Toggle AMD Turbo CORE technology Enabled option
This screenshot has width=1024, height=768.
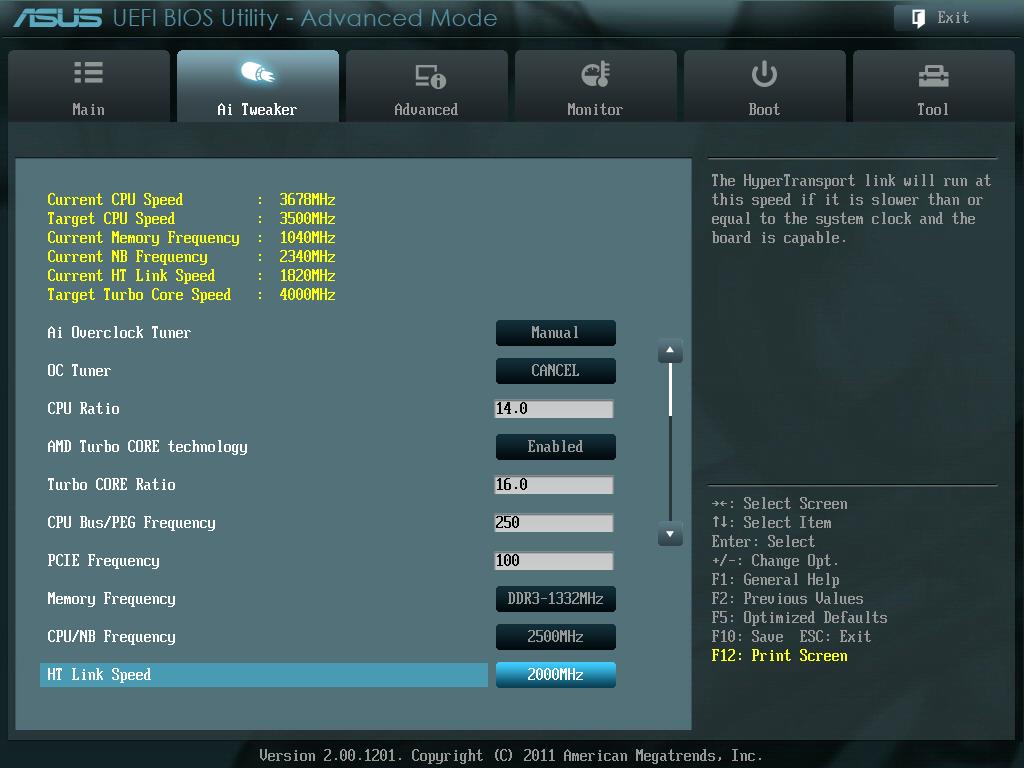point(556,447)
